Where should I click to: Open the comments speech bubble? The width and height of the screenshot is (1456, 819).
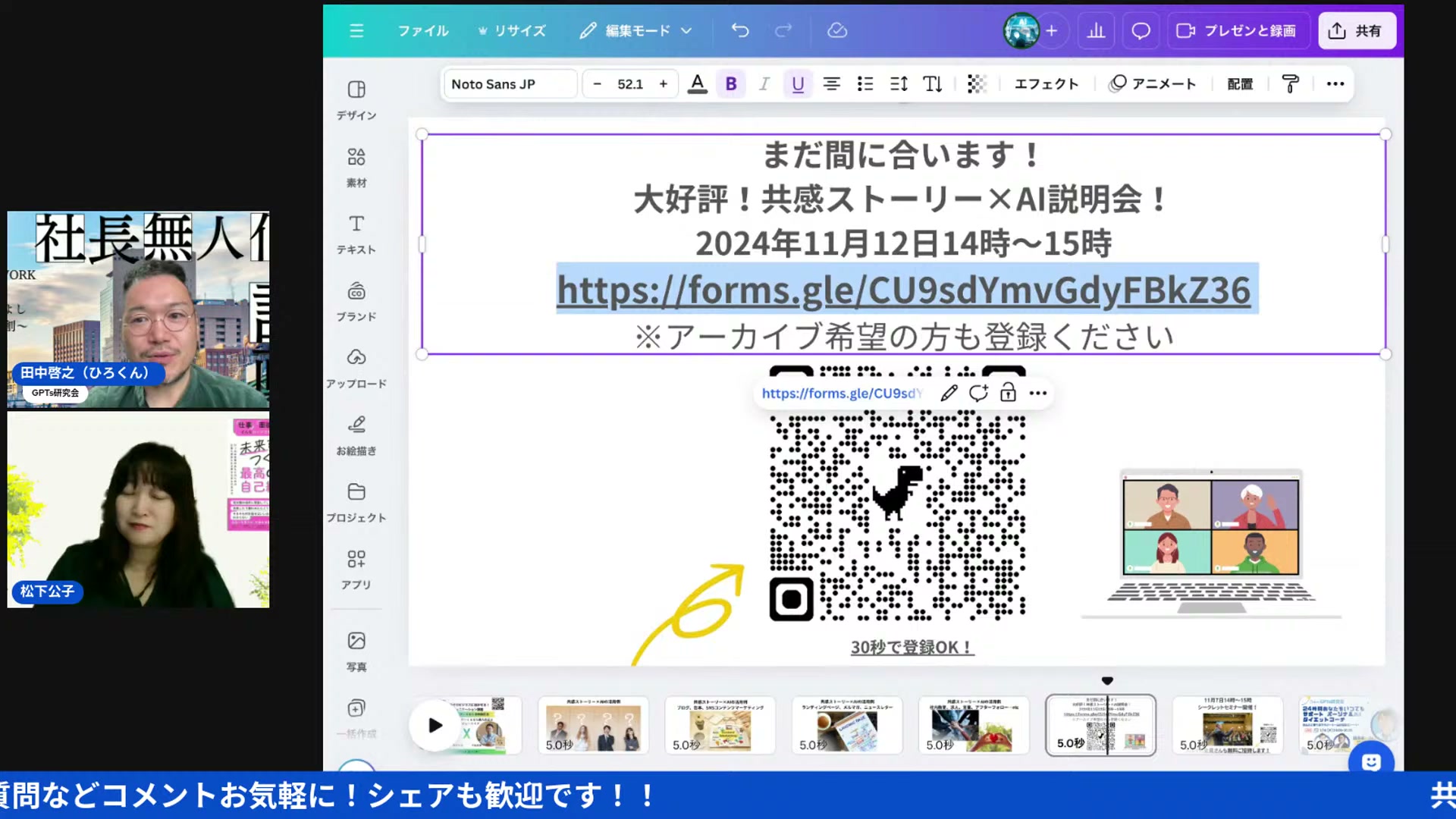click(1141, 30)
